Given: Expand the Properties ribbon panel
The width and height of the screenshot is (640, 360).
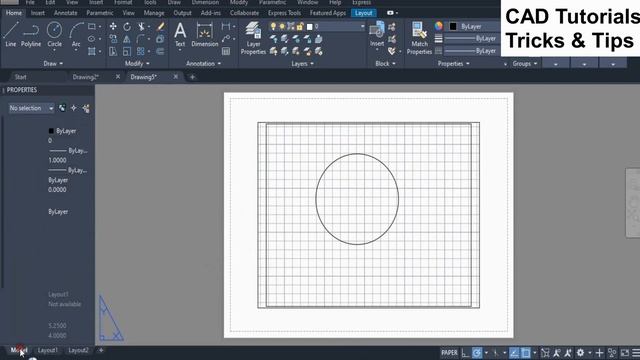Looking at the screenshot, I should (x=453, y=64).
